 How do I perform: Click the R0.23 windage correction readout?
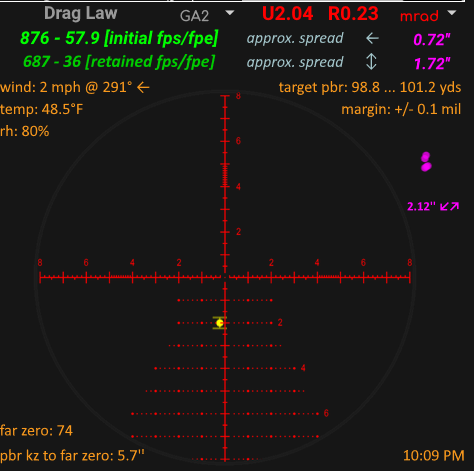pyautogui.click(x=353, y=14)
